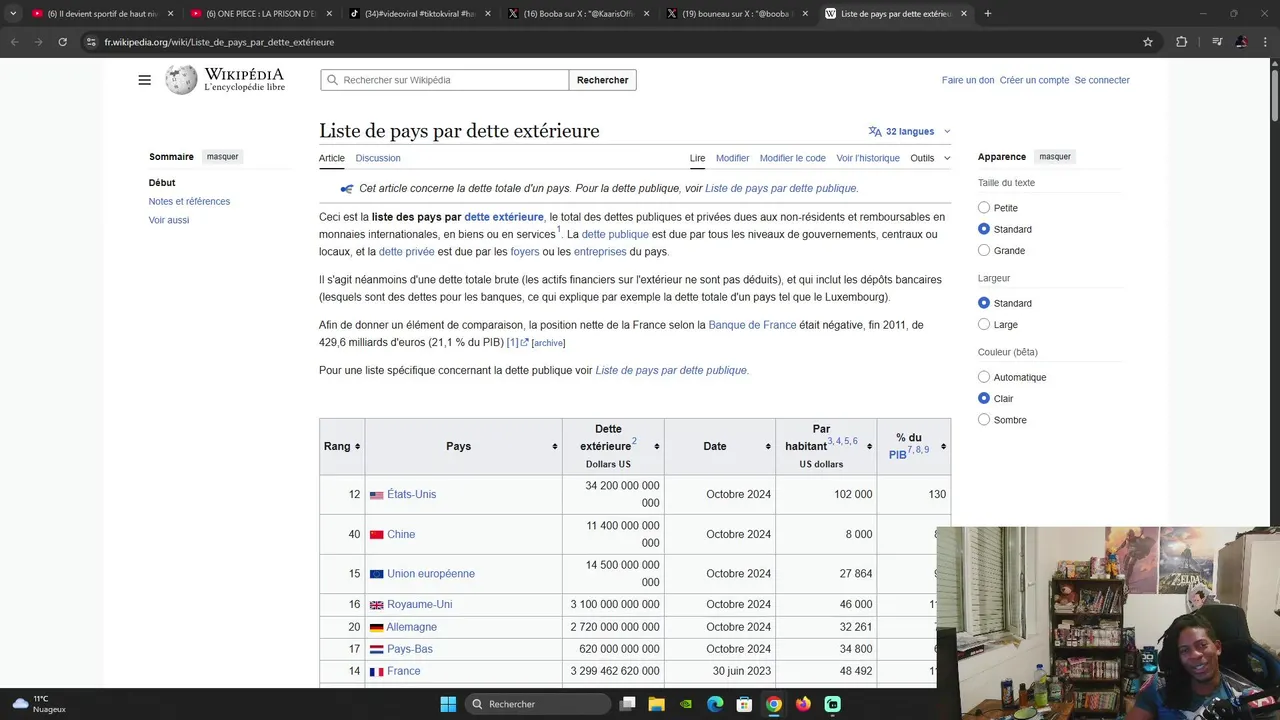This screenshot has height=720, width=1280.
Task: Open the Modifier tab
Action: point(732,158)
